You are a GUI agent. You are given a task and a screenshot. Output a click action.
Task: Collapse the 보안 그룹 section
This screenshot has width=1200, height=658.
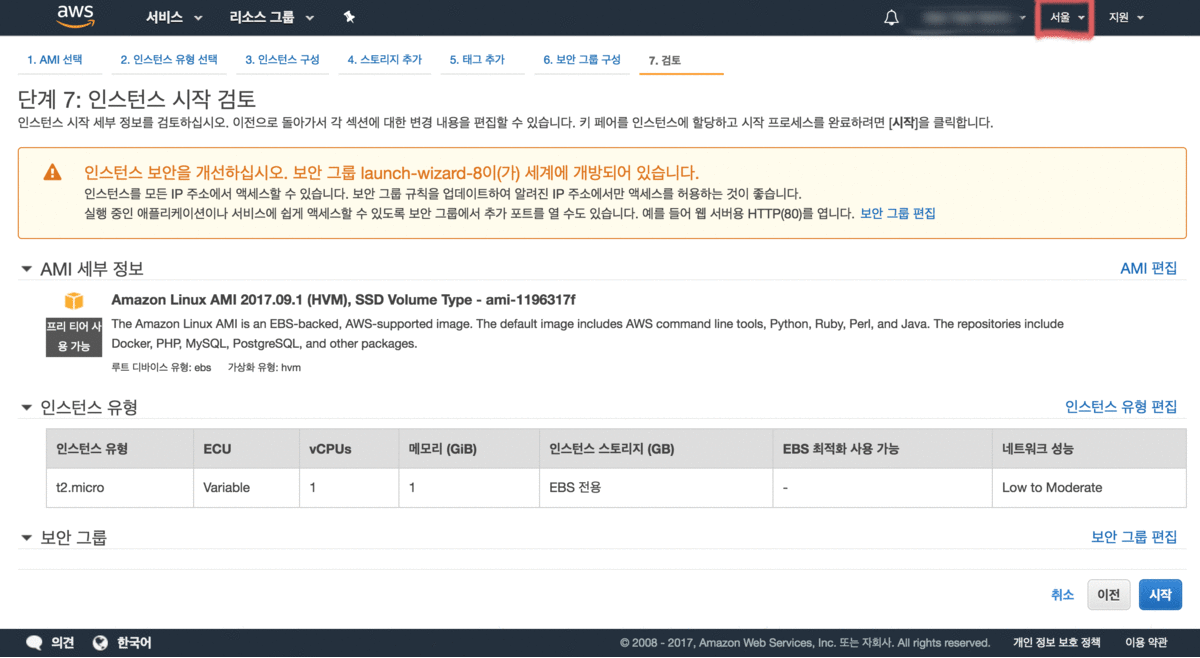pos(26,538)
